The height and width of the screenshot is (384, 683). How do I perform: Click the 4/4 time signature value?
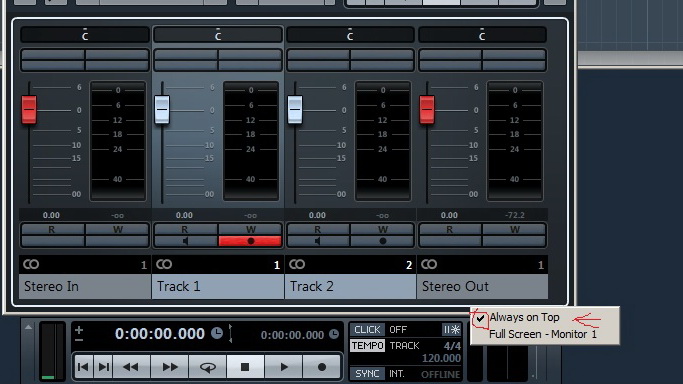coord(452,346)
